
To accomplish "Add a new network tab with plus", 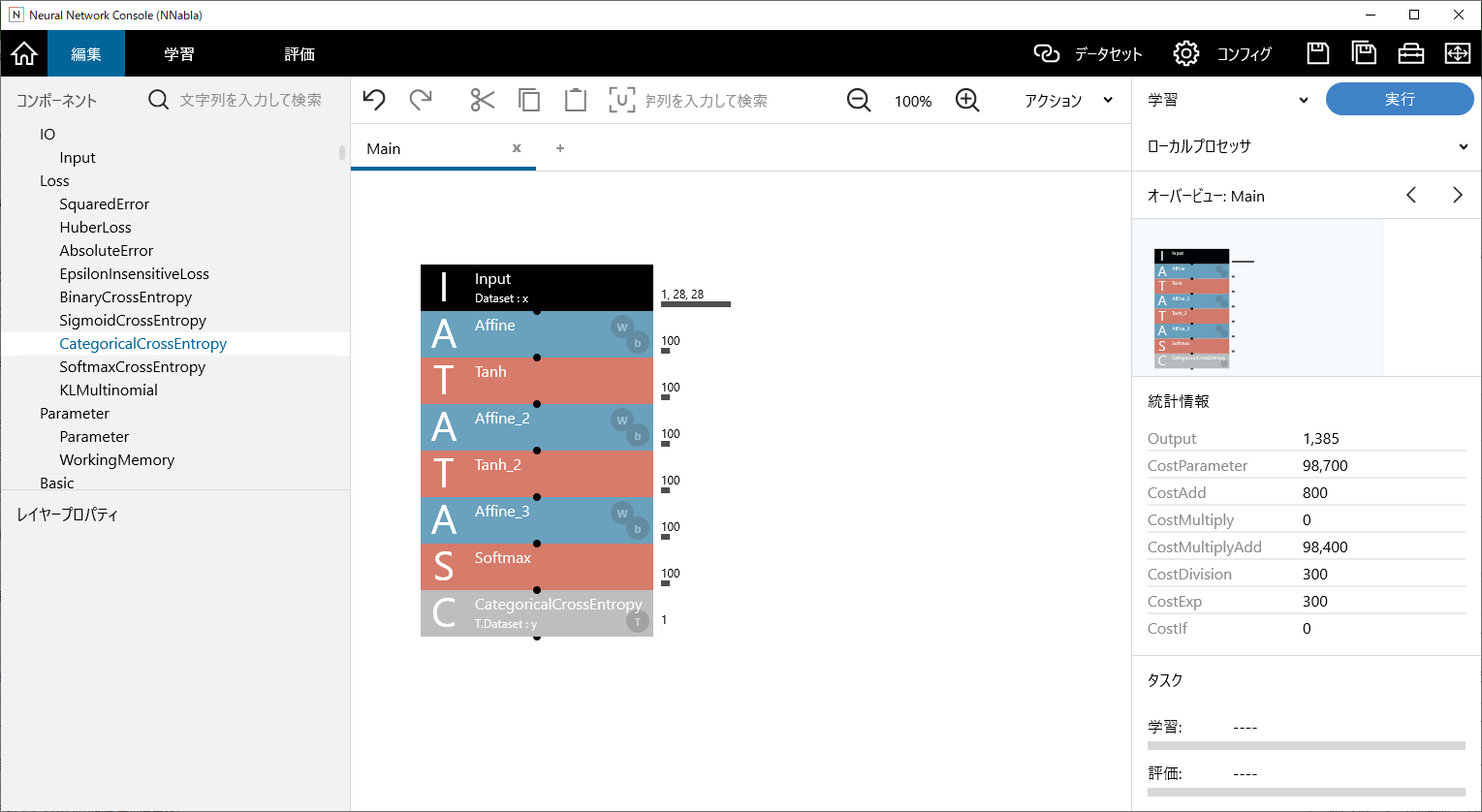I will pyautogui.click(x=560, y=148).
